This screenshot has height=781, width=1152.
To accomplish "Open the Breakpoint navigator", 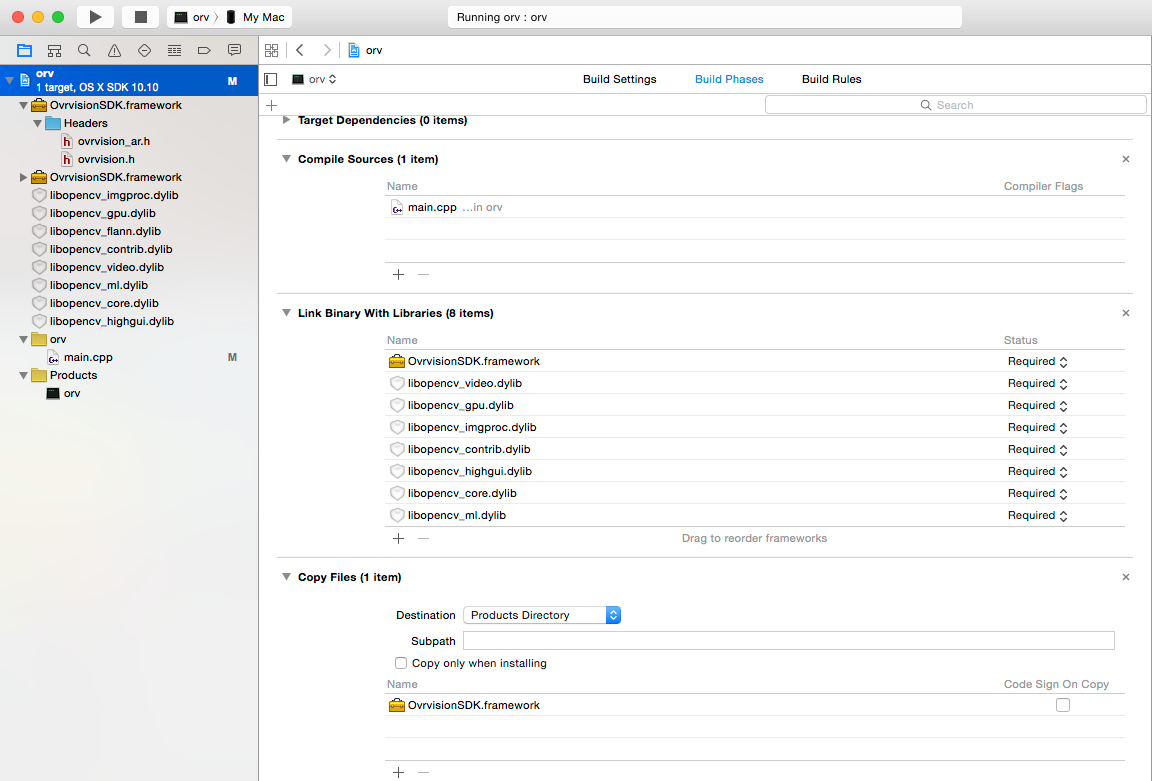I will pos(204,50).
